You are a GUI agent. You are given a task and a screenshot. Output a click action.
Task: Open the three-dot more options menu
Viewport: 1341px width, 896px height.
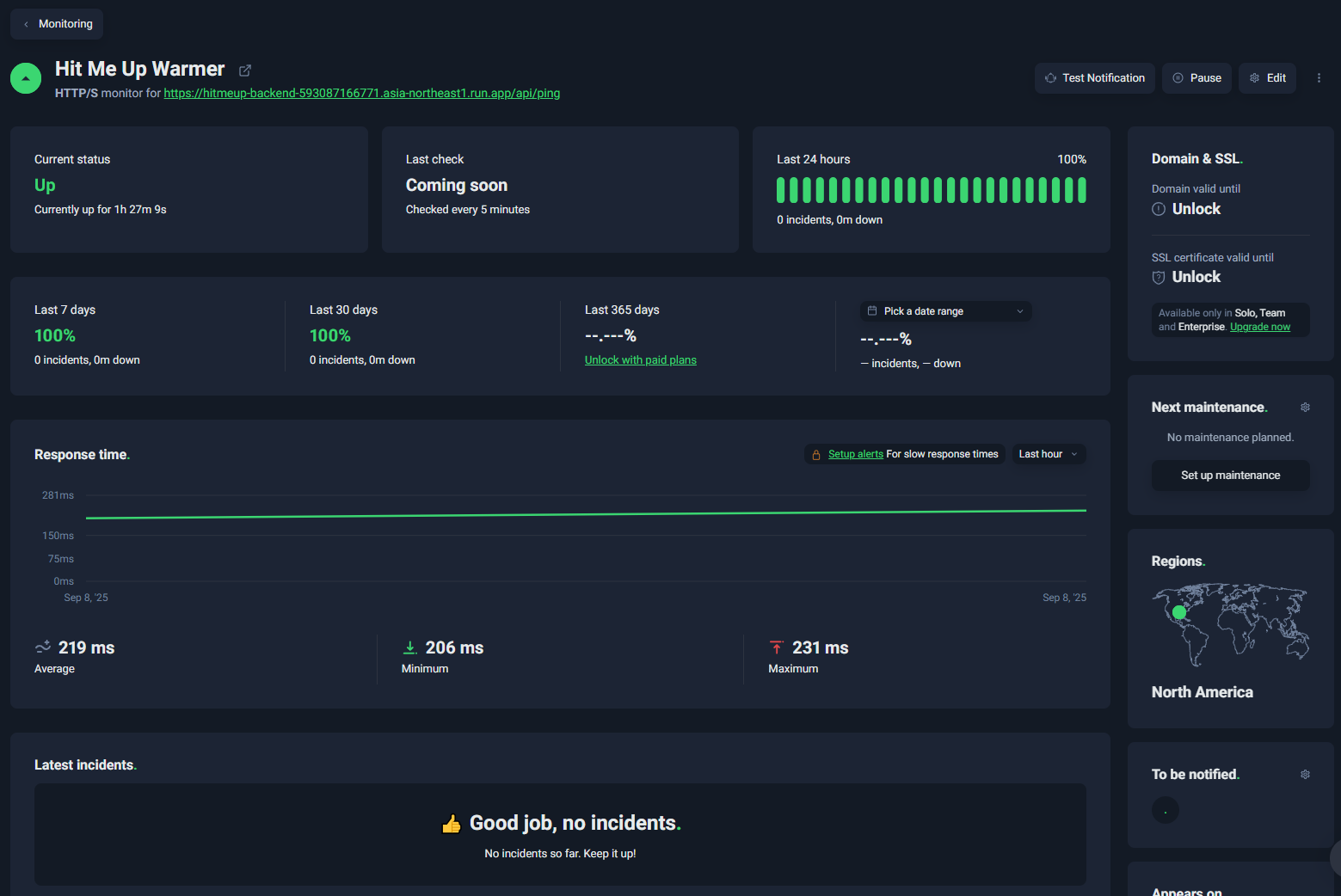(1319, 78)
